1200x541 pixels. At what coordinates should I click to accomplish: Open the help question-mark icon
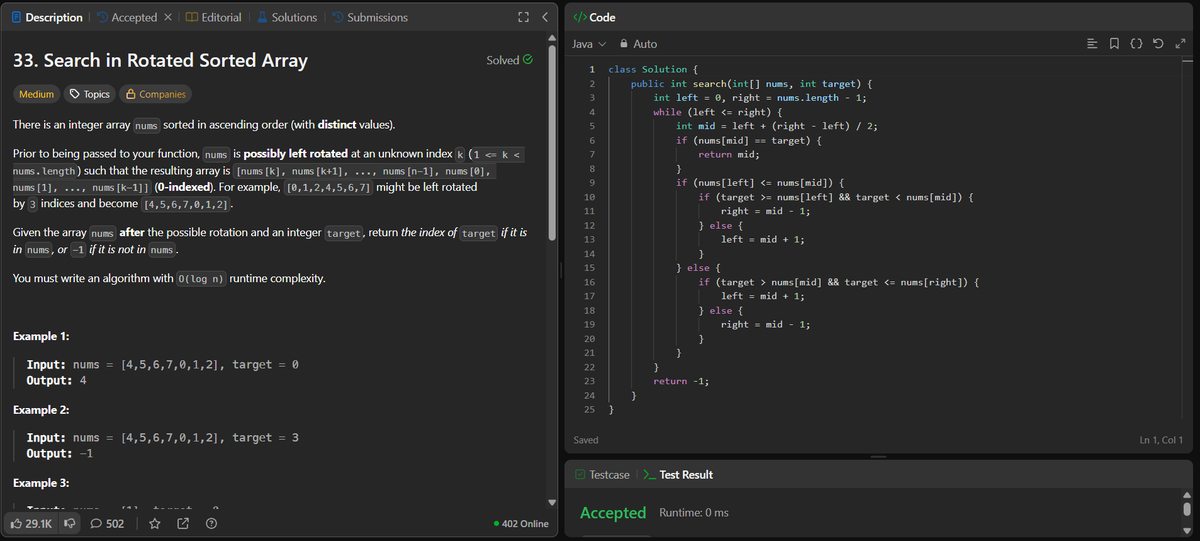point(211,523)
